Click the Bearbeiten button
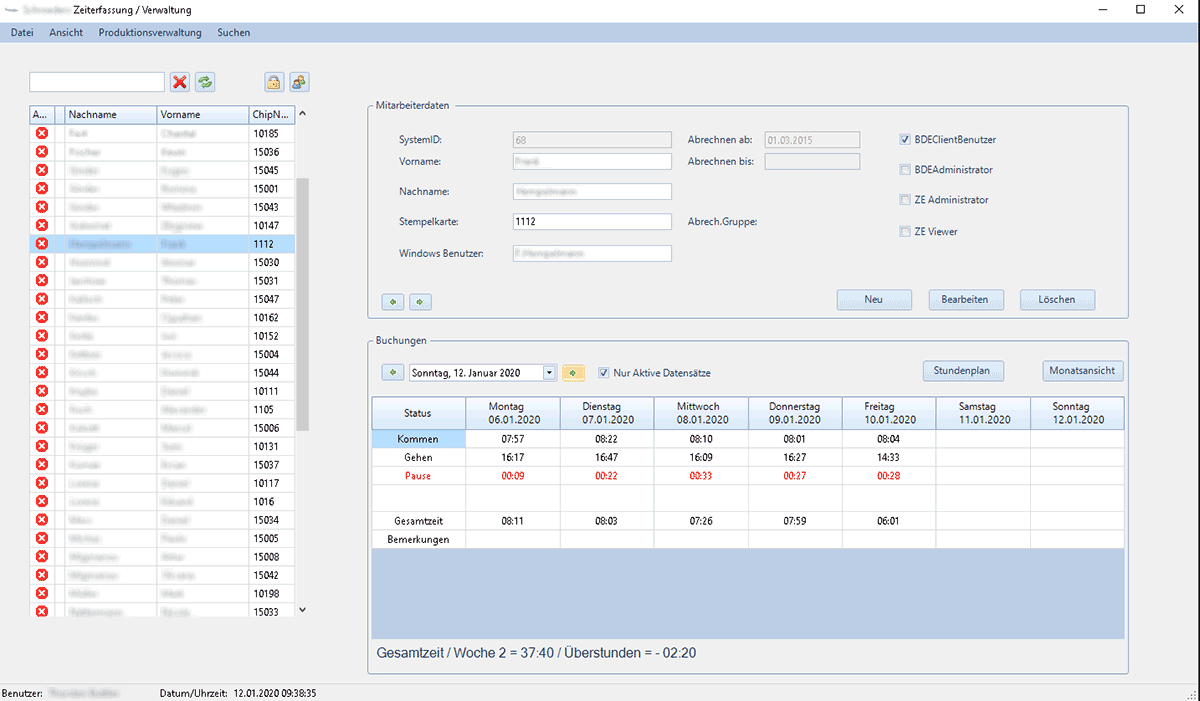The height and width of the screenshot is (701, 1200). point(965,300)
